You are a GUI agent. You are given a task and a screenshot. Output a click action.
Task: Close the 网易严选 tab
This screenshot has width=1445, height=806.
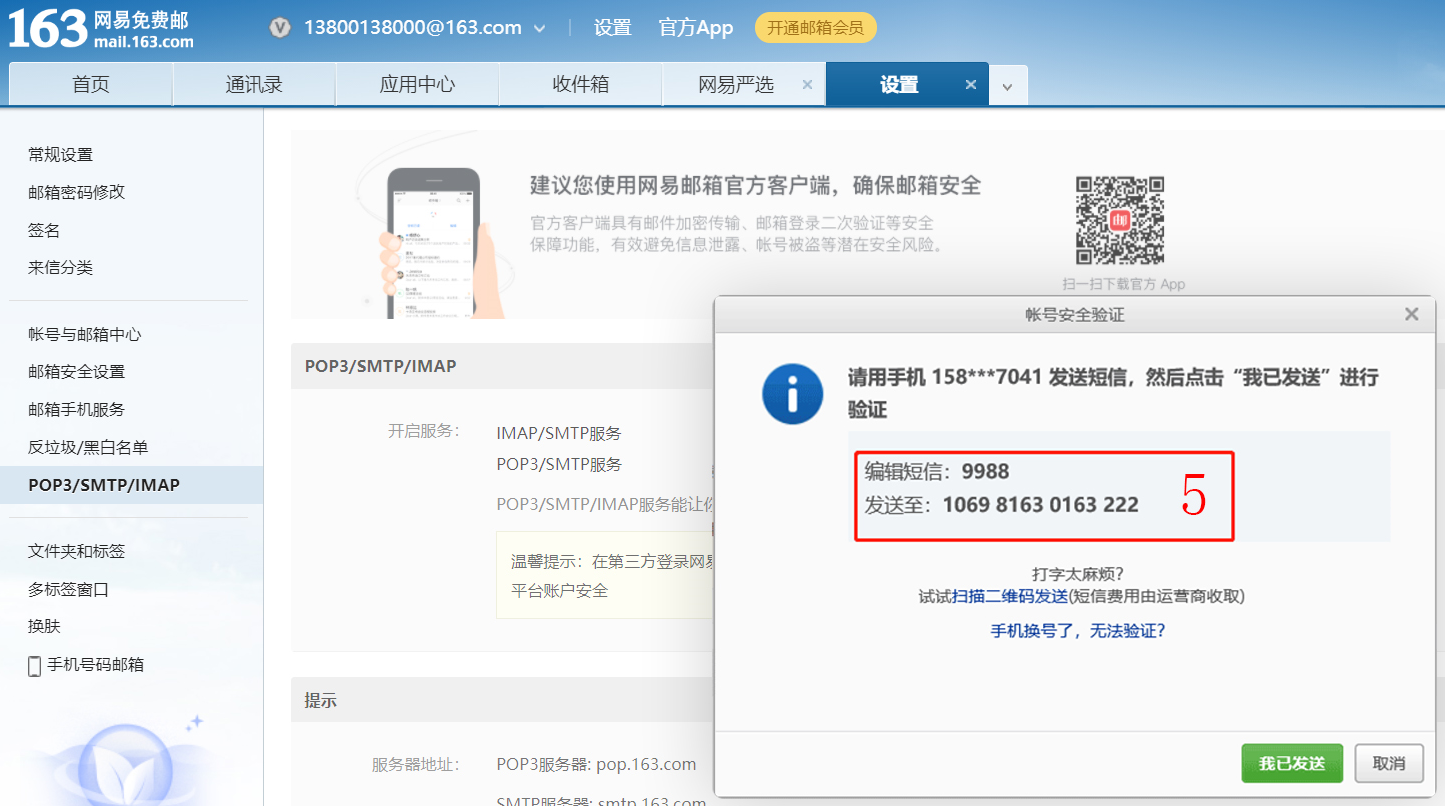tap(807, 85)
